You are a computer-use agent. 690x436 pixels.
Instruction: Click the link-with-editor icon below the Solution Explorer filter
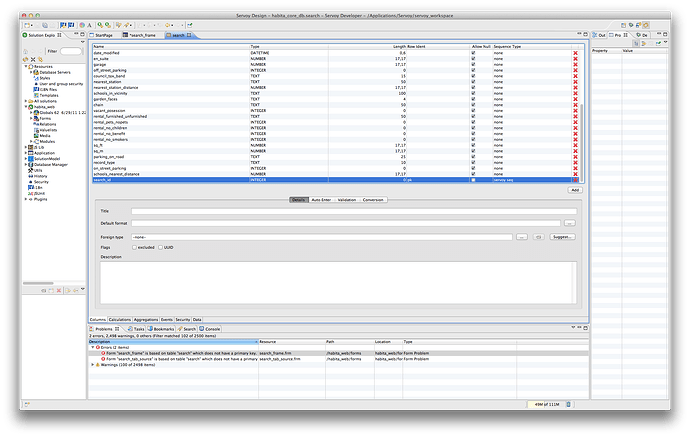click(x=40, y=59)
